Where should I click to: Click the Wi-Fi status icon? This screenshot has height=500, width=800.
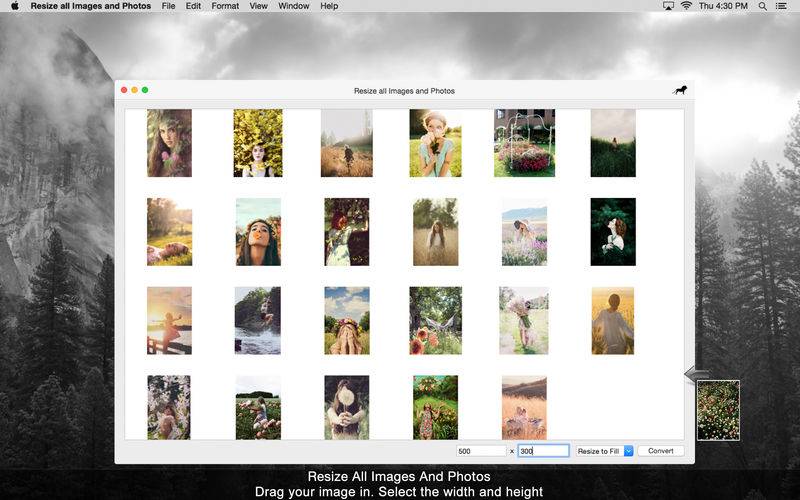(x=686, y=6)
